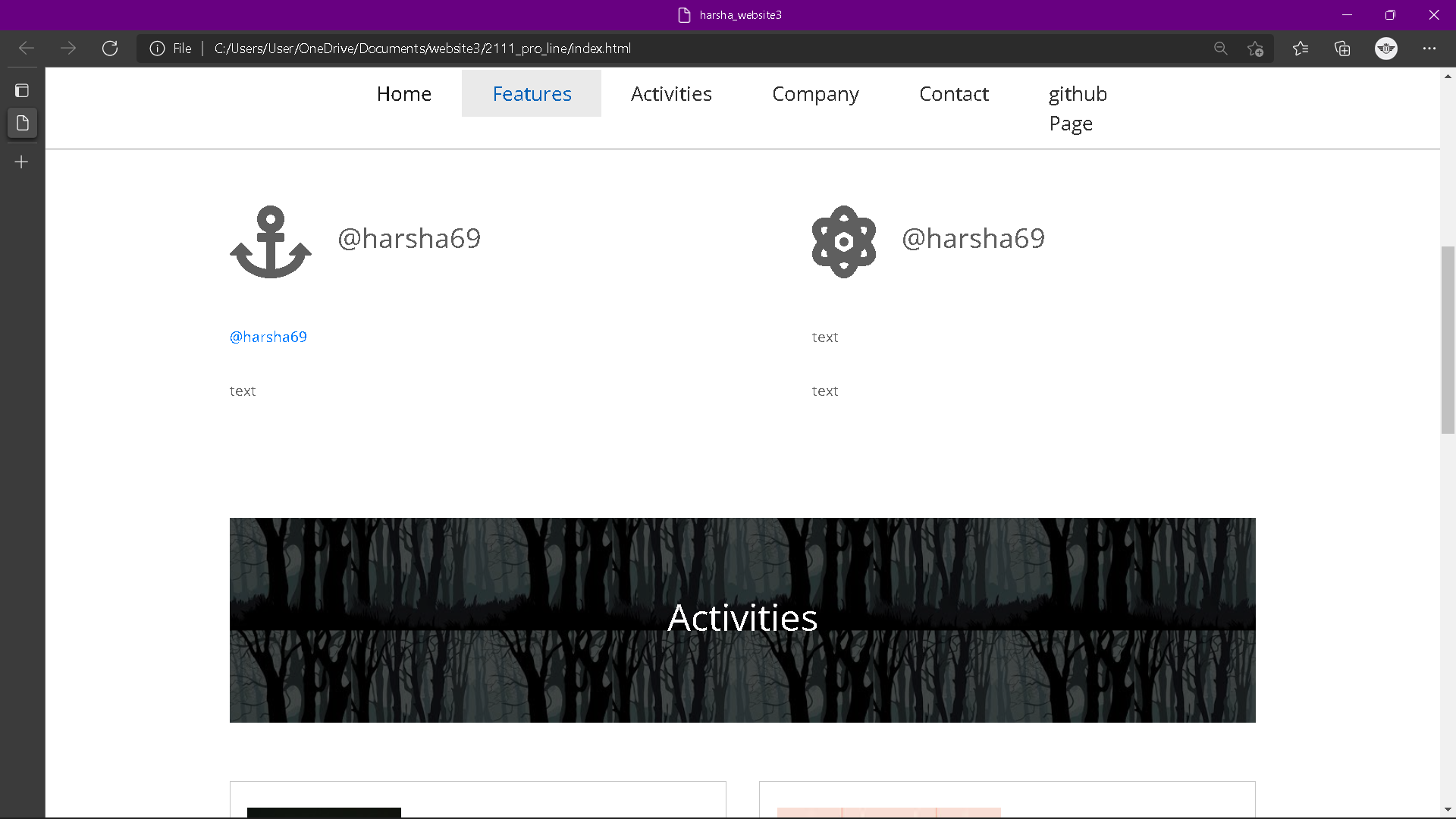Viewport: 1456px width, 819px height.
Task: Reload the page with the refresh icon
Action: tap(110, 48)
